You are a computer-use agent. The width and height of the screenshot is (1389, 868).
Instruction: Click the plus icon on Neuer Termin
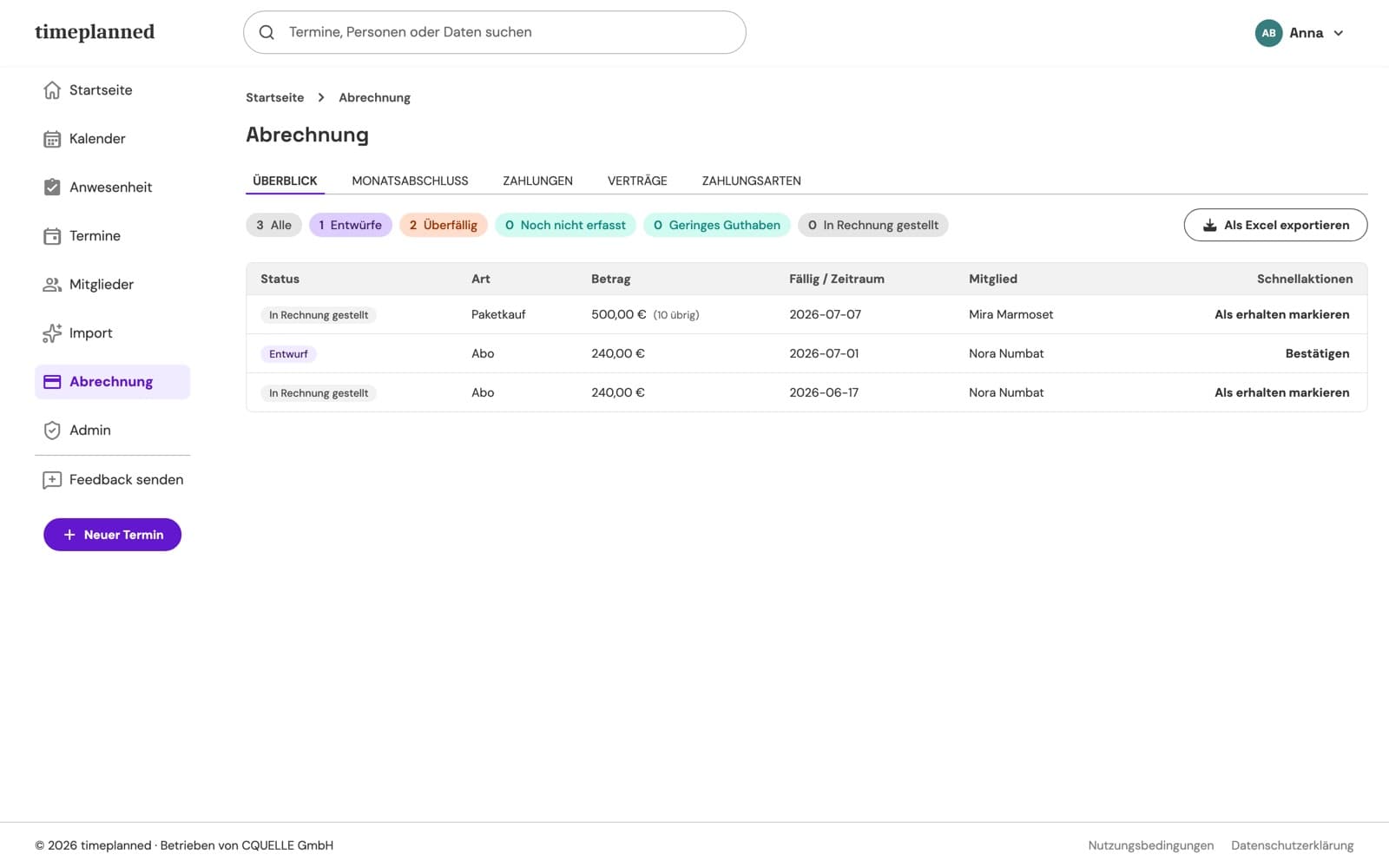point(69,535)
